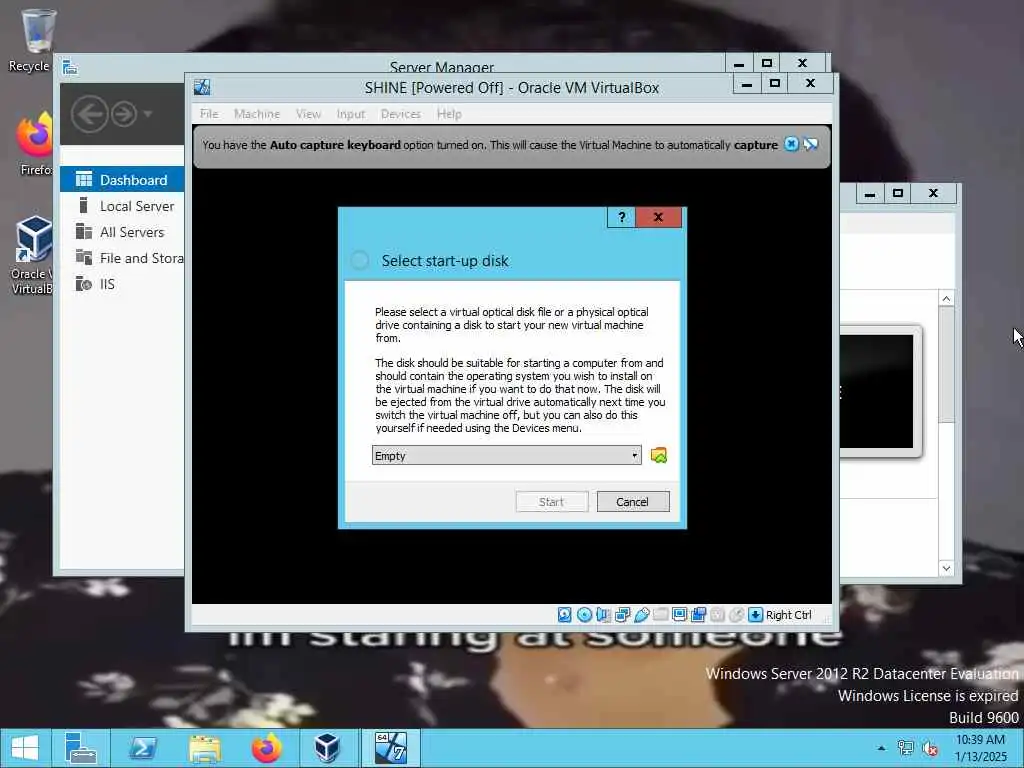Click the disabled Start button

pos(551,502)
